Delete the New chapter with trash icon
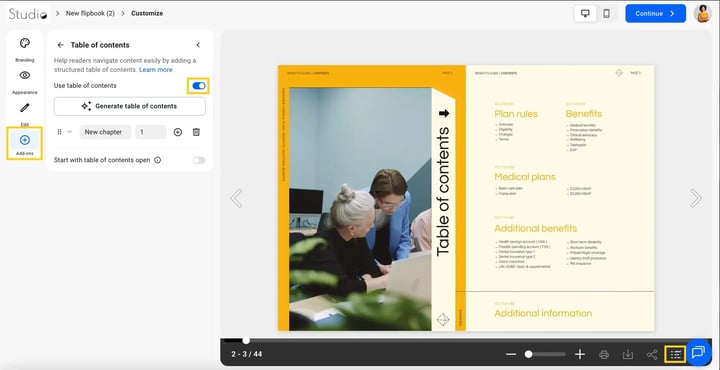720x370 pixels. [196, 132]
